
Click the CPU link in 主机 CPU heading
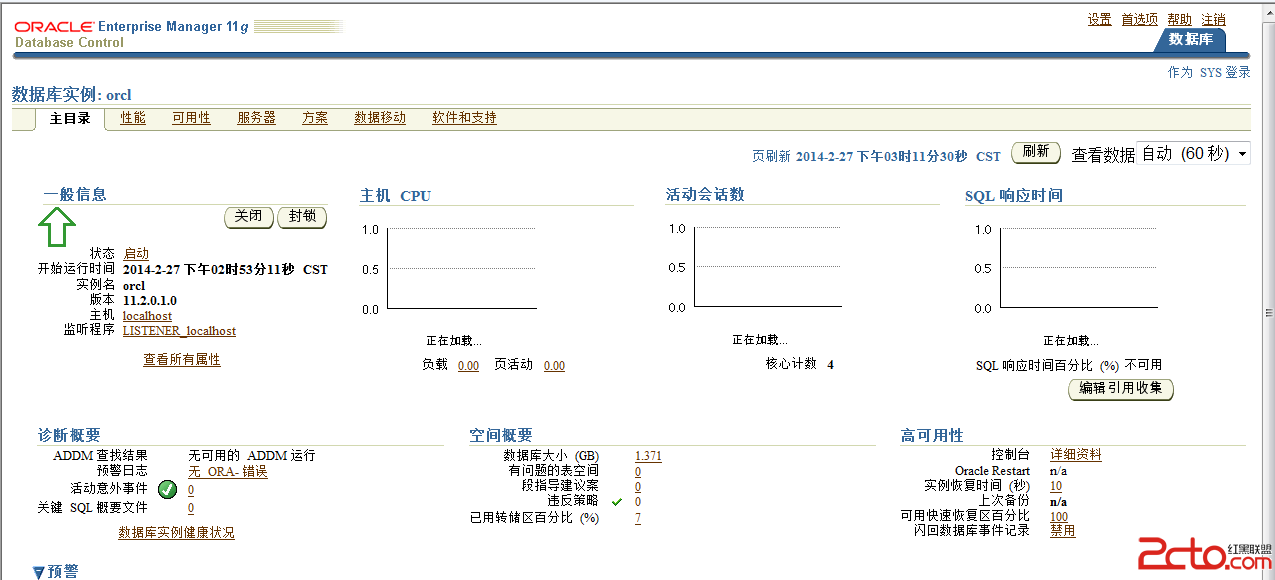pyautogui.click(x=415, y=196)
